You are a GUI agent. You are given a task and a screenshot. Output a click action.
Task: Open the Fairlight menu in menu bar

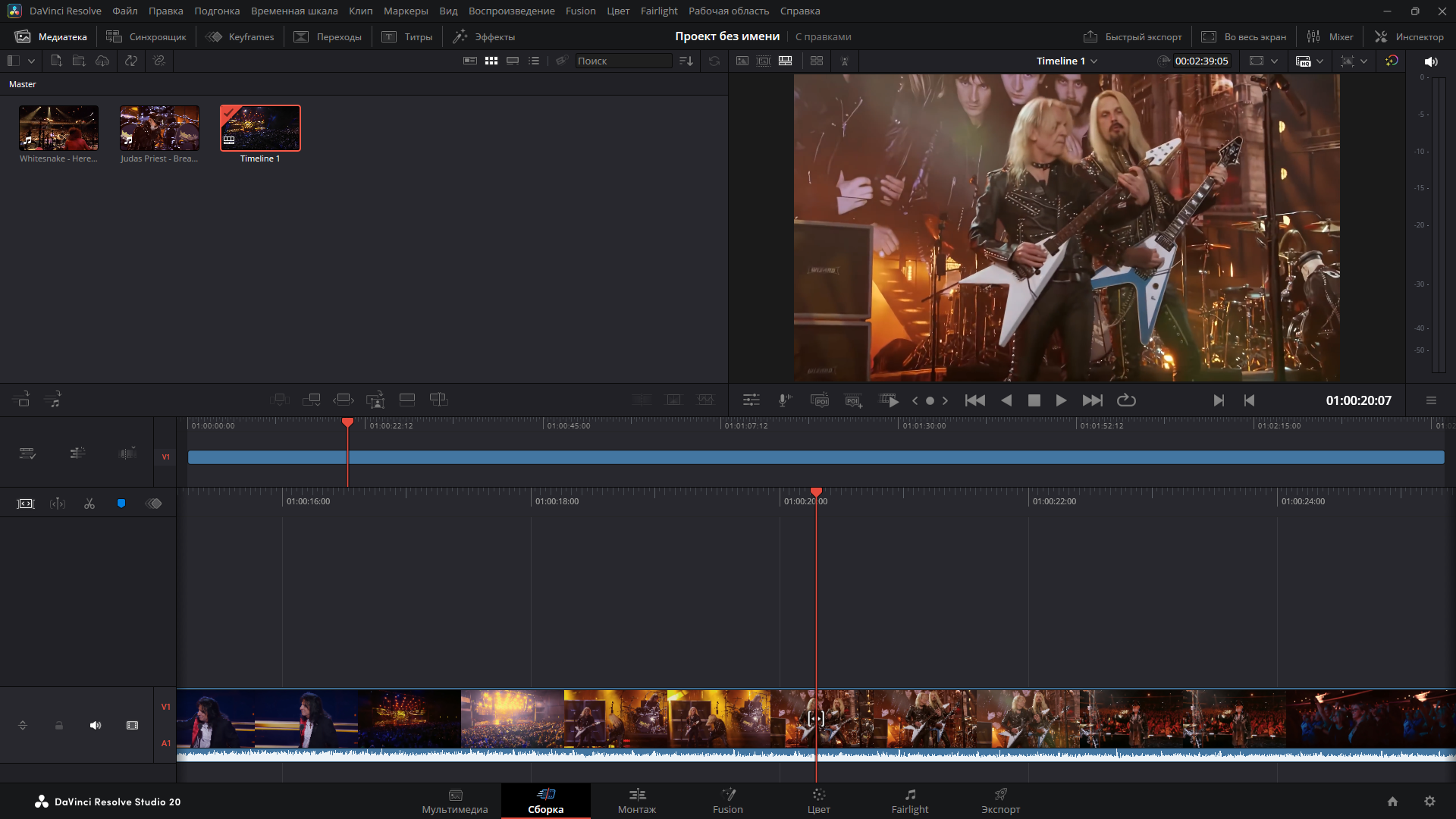659,11
